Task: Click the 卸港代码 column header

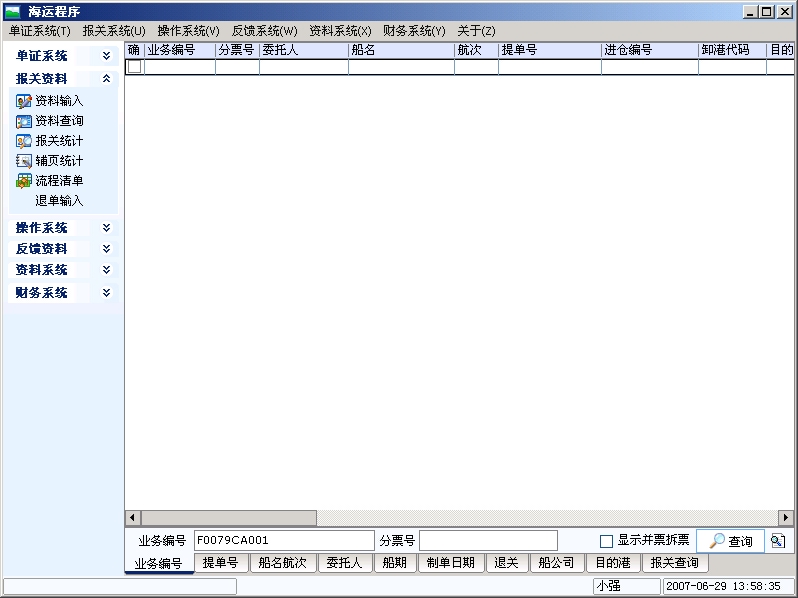Action: click(732, 50)
